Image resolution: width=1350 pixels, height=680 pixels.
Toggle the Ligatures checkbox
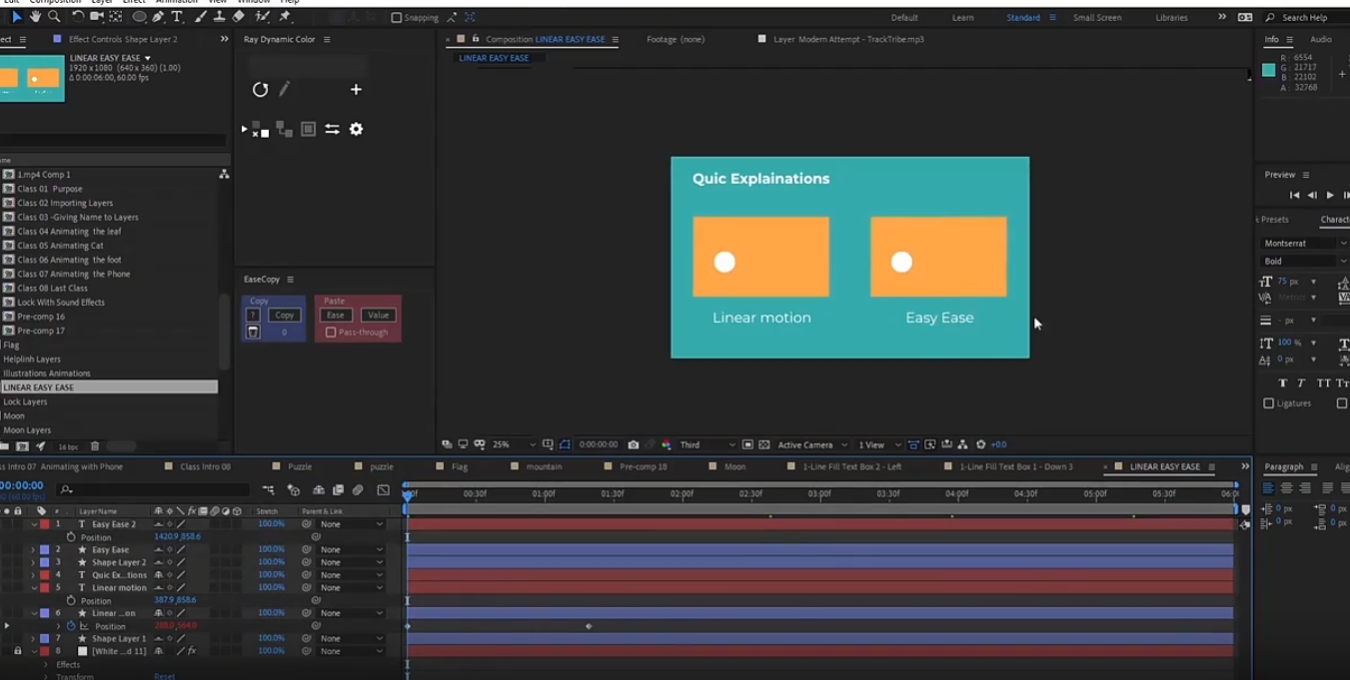click(1268, 403)
